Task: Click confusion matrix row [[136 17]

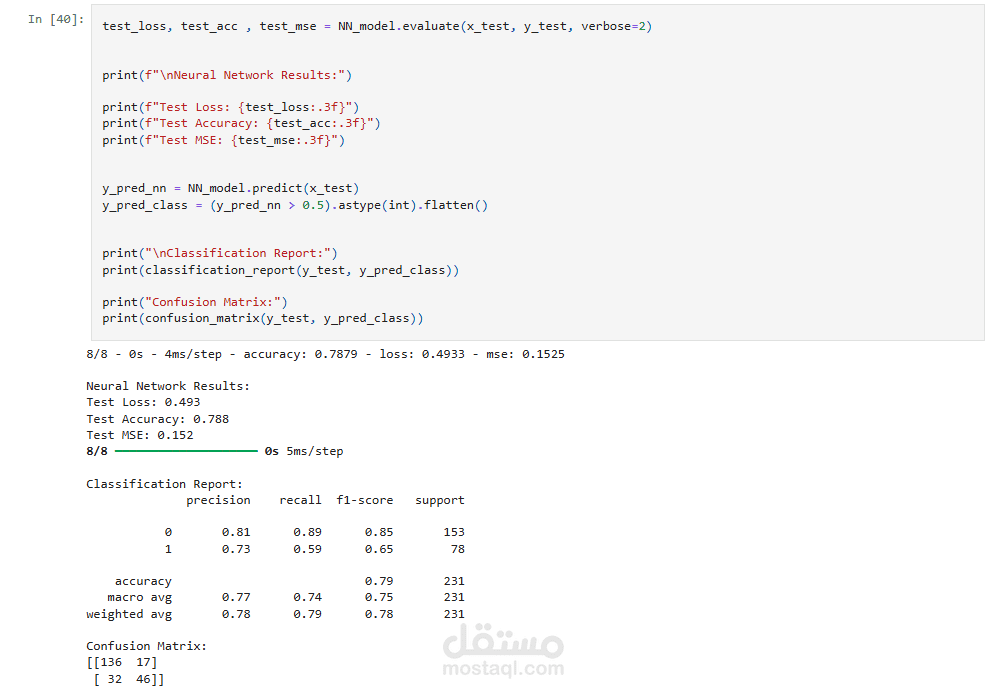Action: (x=121, y=662)
